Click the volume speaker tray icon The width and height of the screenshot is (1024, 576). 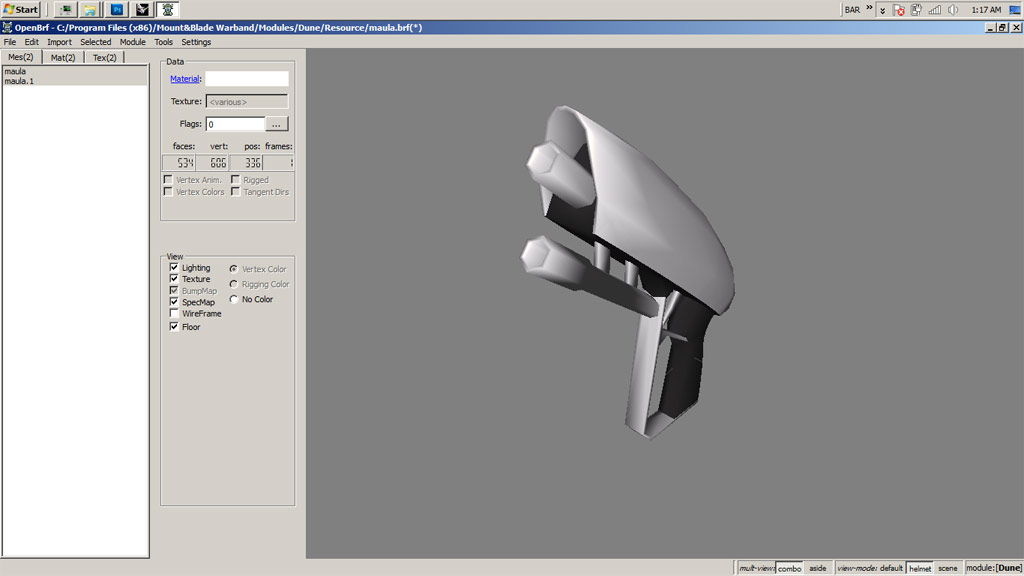point(952,9)
